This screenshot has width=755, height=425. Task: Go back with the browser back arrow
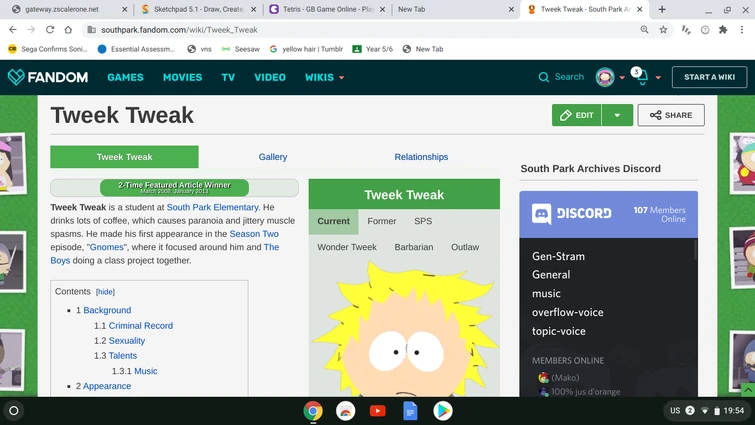(x=13, y=30)
